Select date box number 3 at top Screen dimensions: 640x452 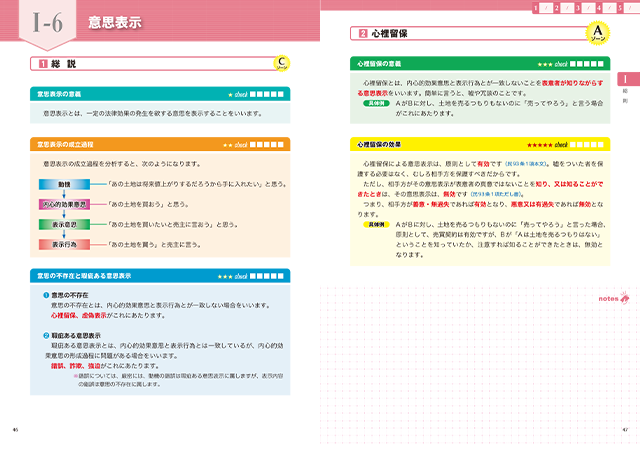585,8
